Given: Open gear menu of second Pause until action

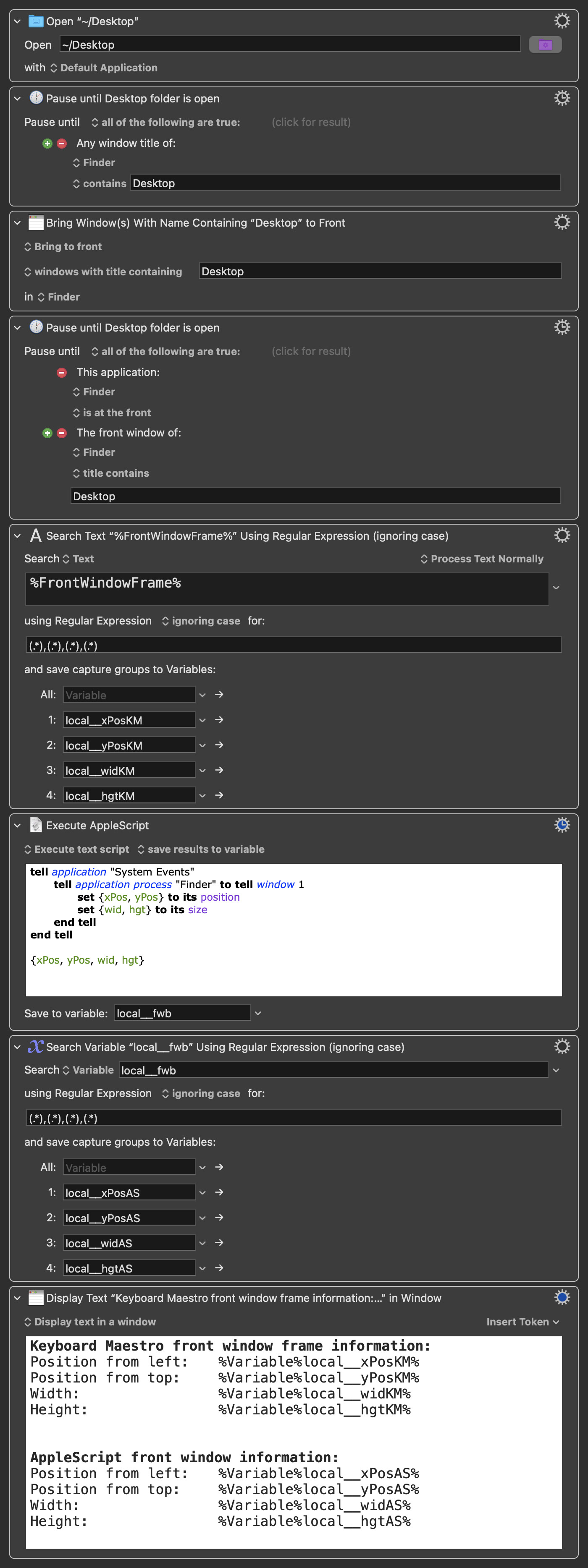Looking at the screenshot, I should click(562, 327).
